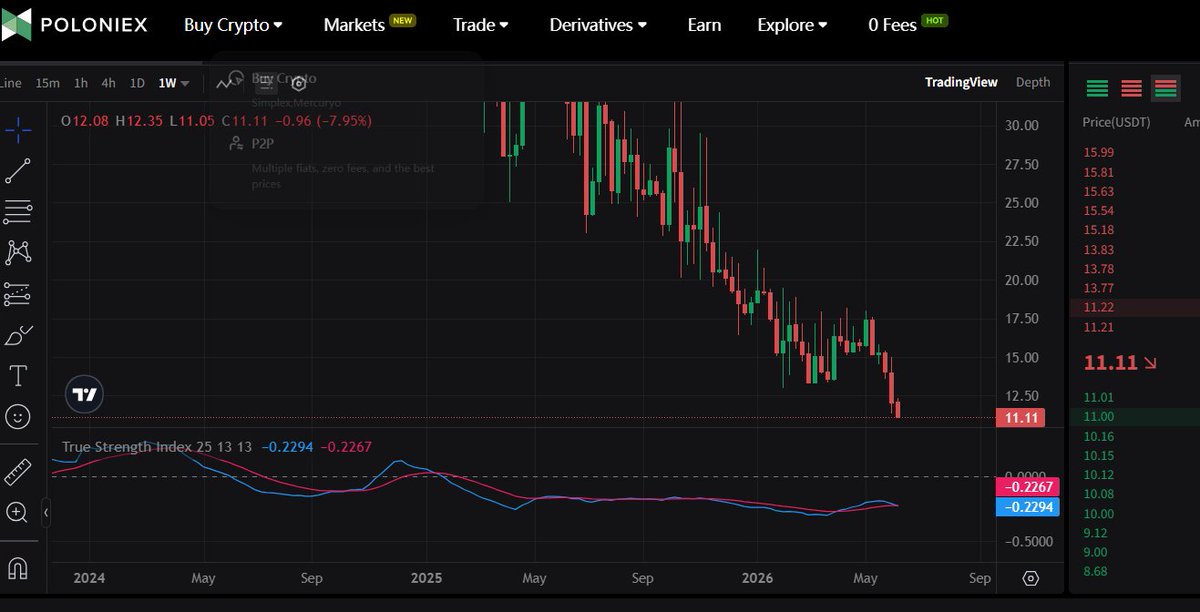Click buy order price 9.12

point(1095,533)
